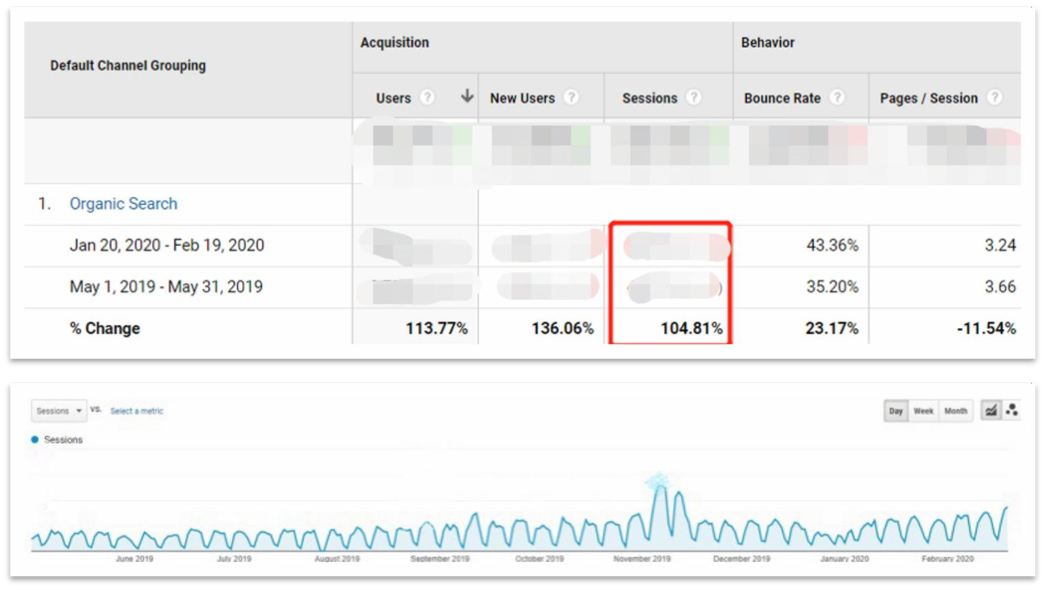The height and width of the screenshot is (590, 1046).
Task: Click February 2020 axis label
Action: [947, 559]
